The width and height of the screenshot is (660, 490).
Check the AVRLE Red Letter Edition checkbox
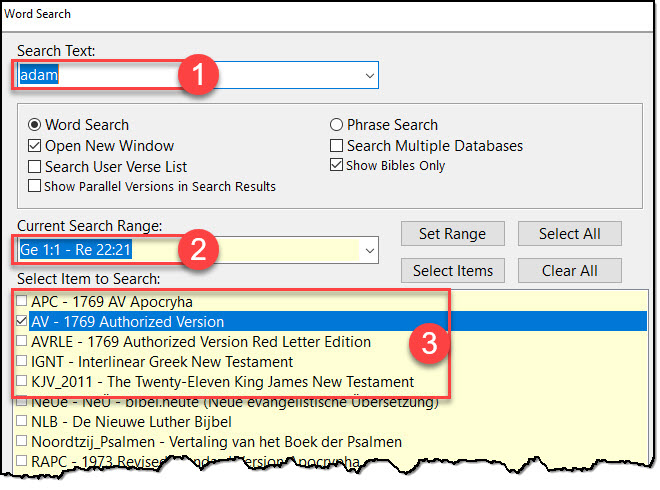21,341
